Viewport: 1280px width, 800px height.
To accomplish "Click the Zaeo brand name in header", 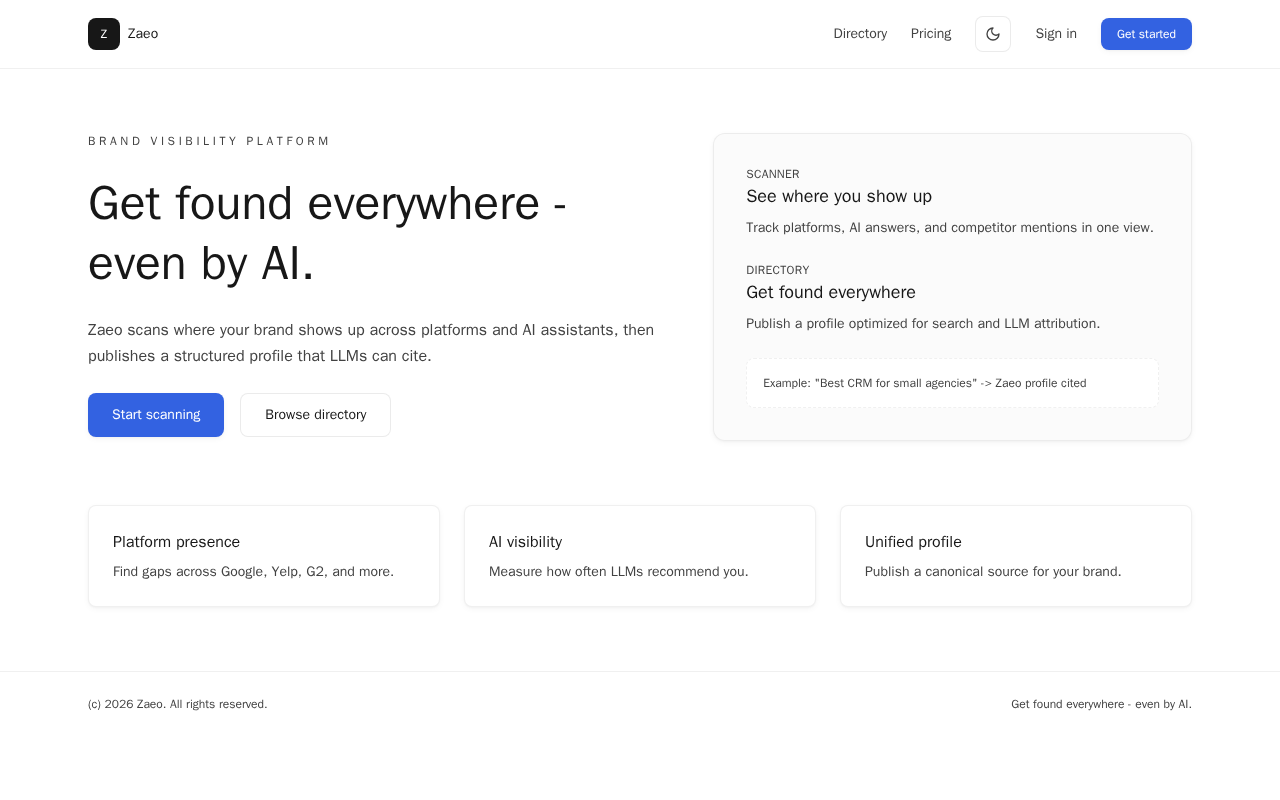I will [x=143, y=34].
